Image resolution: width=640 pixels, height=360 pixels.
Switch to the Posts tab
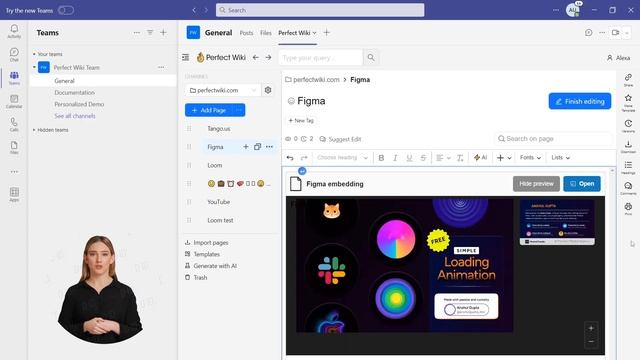click(x=246, y=33)
